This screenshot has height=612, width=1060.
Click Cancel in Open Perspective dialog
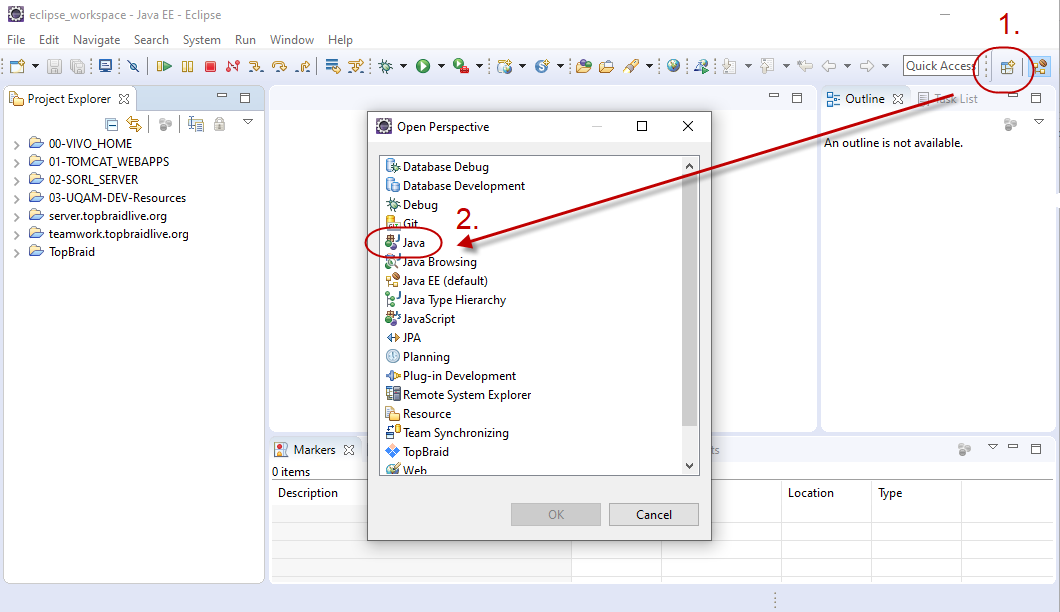(654, 515)
